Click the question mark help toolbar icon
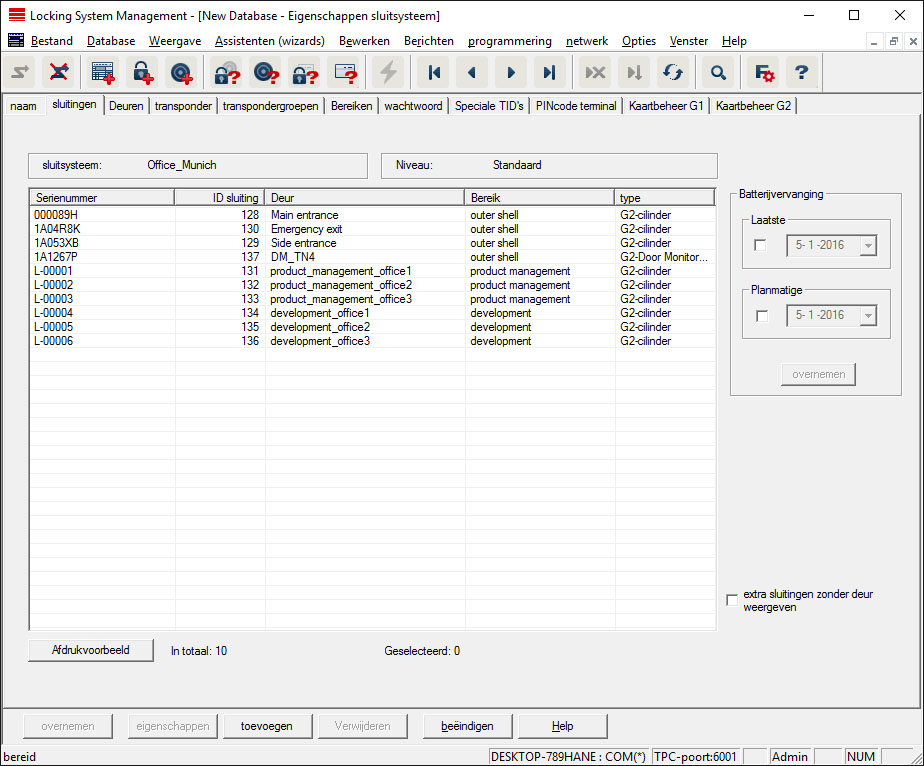Screen dimensions: 924x766 pyautogui.click(x=801, y=73)
